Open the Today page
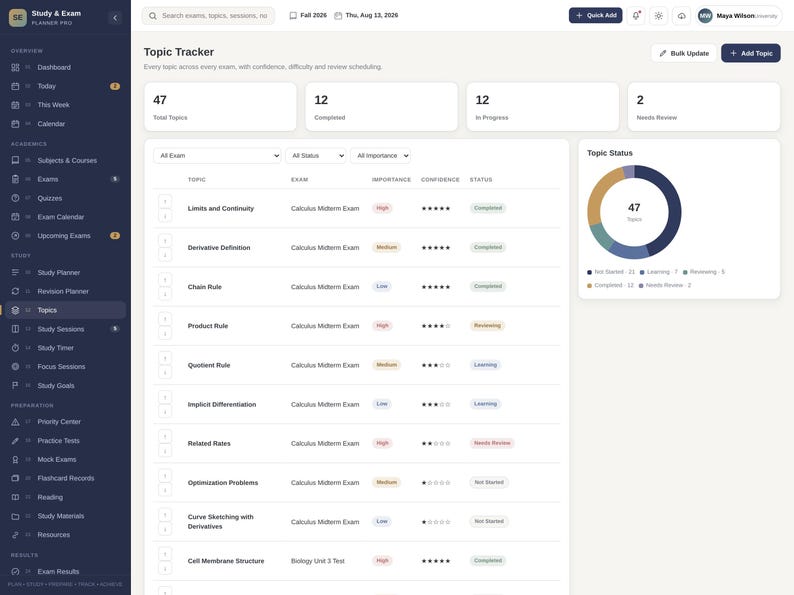The width and height of the screenshot is (794, 595). pyautogui.click(x=63, y=86)
